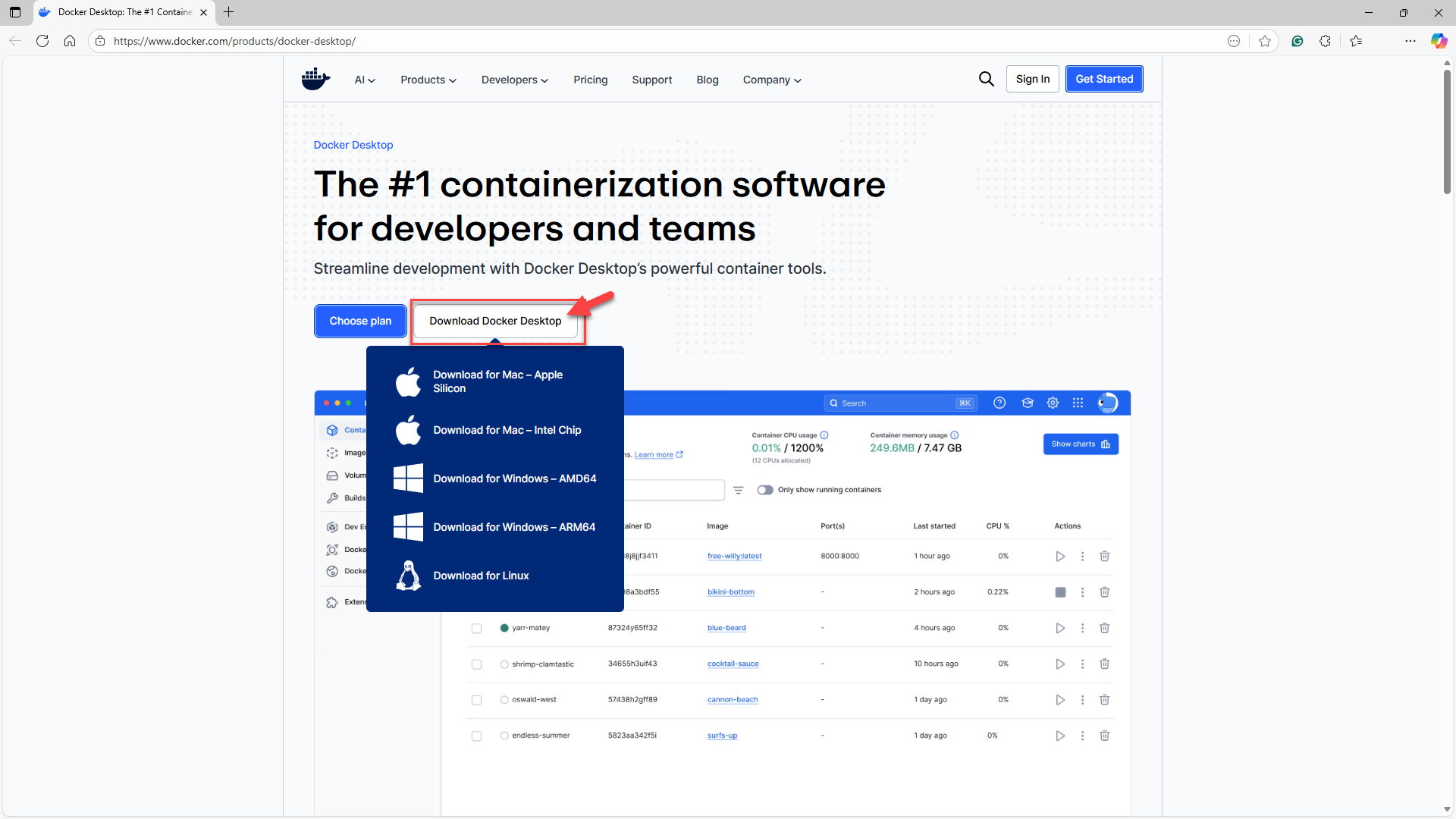This screenshot has height=819, width=1456.
Task: Open the Blog menu item
Action: 707,80
